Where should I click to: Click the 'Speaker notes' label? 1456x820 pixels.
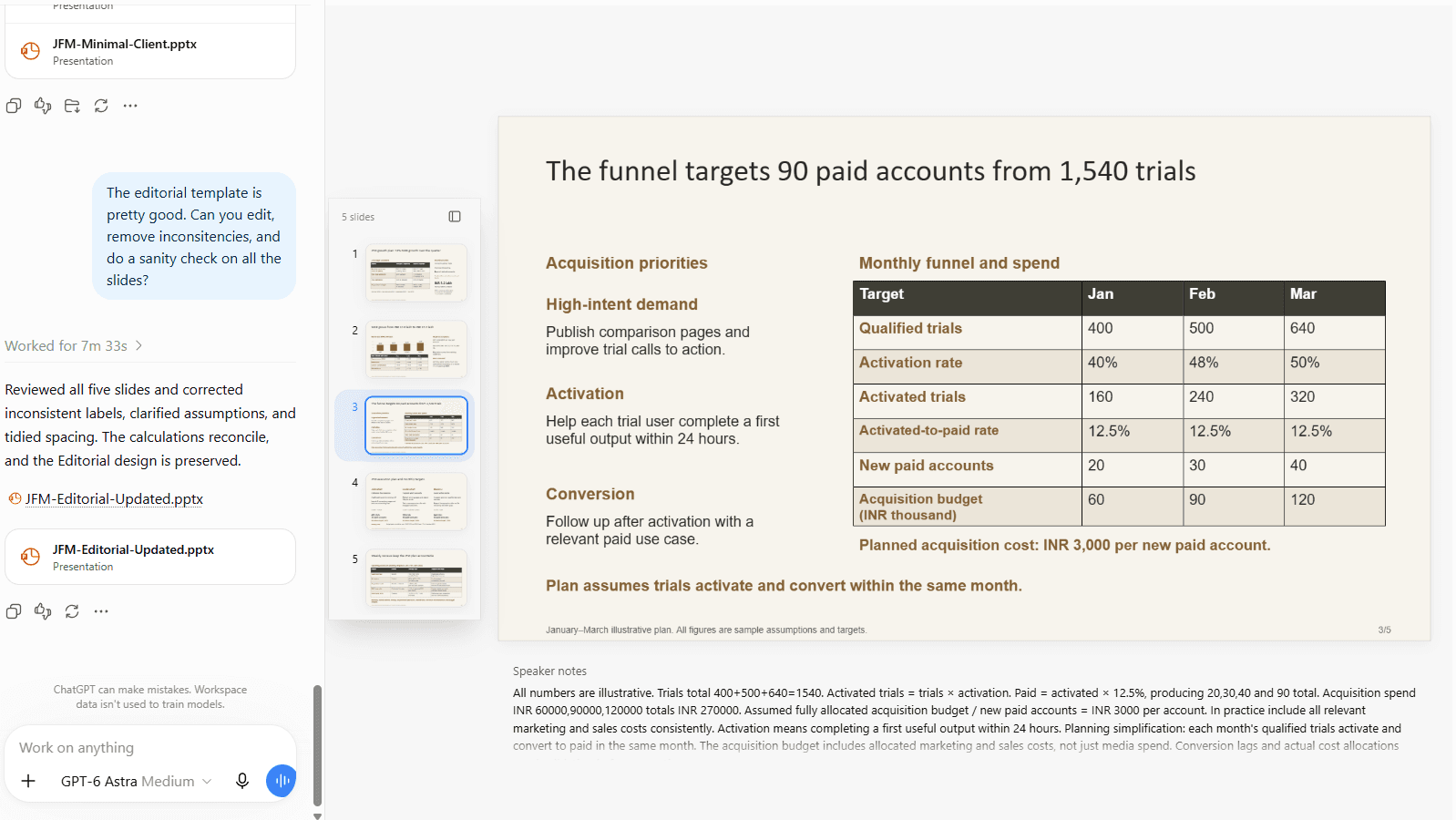pyautogui.click(x=549, y=671)
